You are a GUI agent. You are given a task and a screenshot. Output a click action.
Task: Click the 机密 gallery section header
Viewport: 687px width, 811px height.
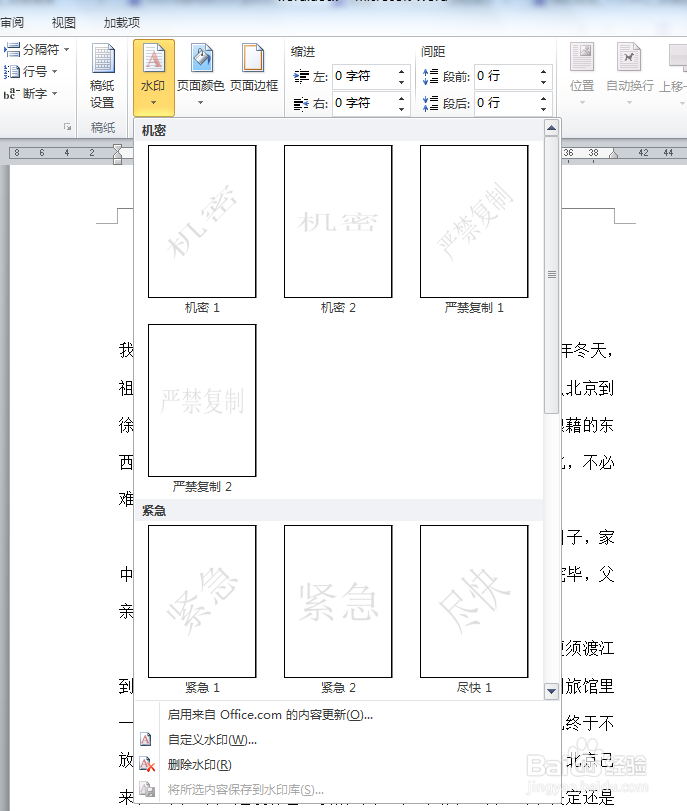tap(339, 130)
